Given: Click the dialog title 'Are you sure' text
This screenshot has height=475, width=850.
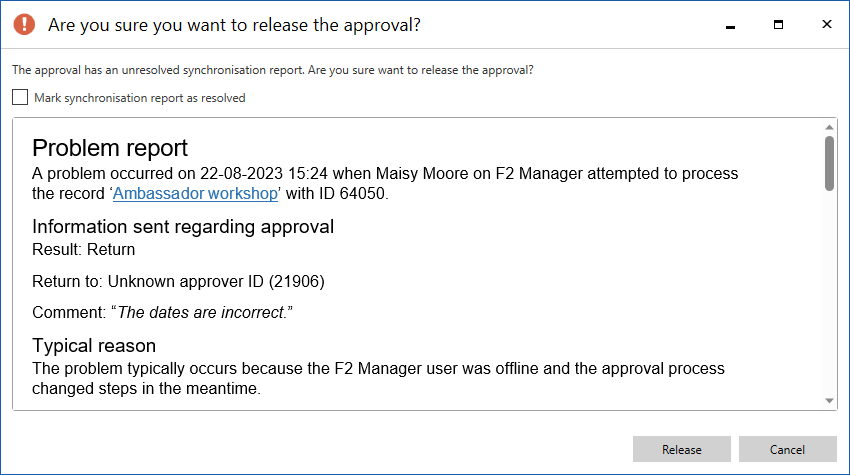Looking at the screenshot, I should point(234,25).
